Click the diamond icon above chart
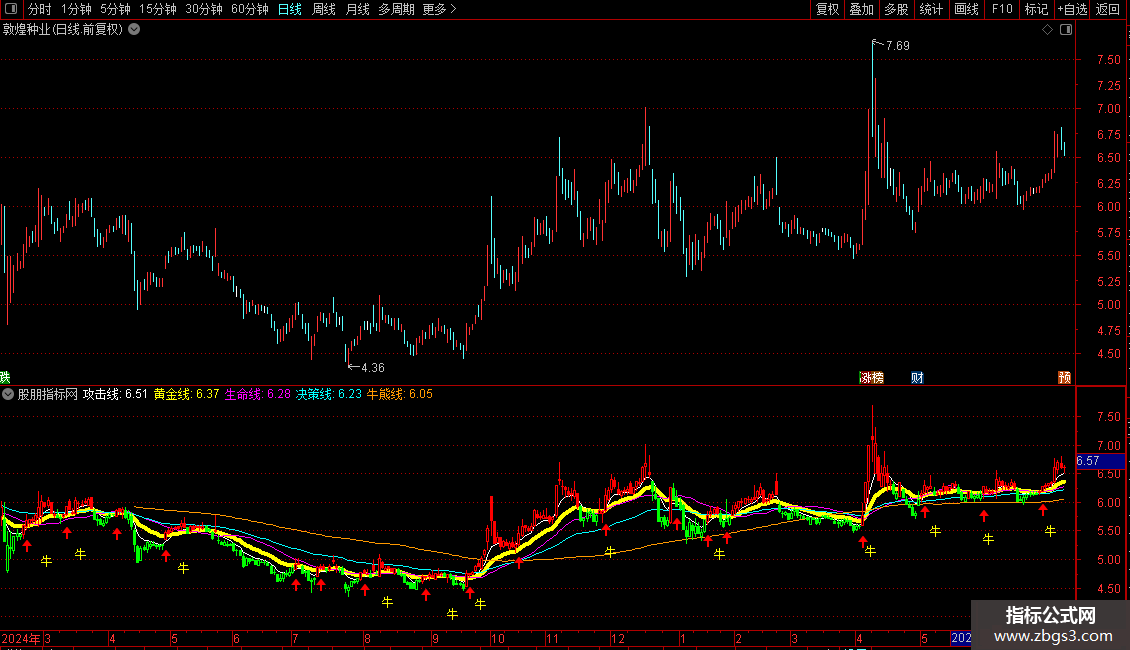 tap(1048, 30)
